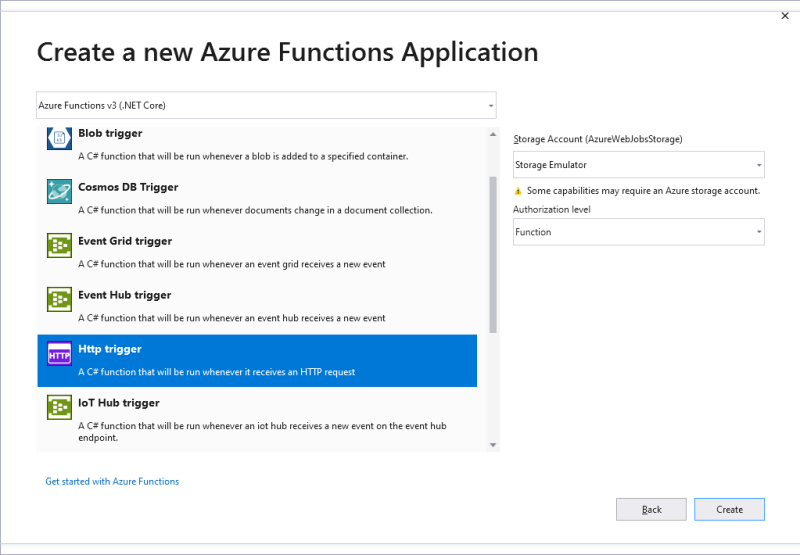
Task: Select the Http trigger title
Action: tap(110, 349)
